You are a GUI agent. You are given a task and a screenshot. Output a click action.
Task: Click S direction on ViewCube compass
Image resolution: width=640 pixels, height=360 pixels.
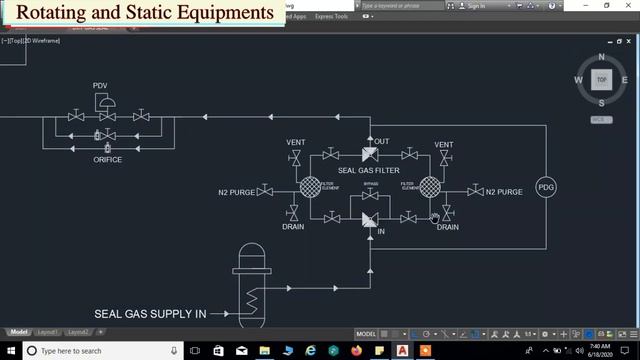click(x=602, y=103)
